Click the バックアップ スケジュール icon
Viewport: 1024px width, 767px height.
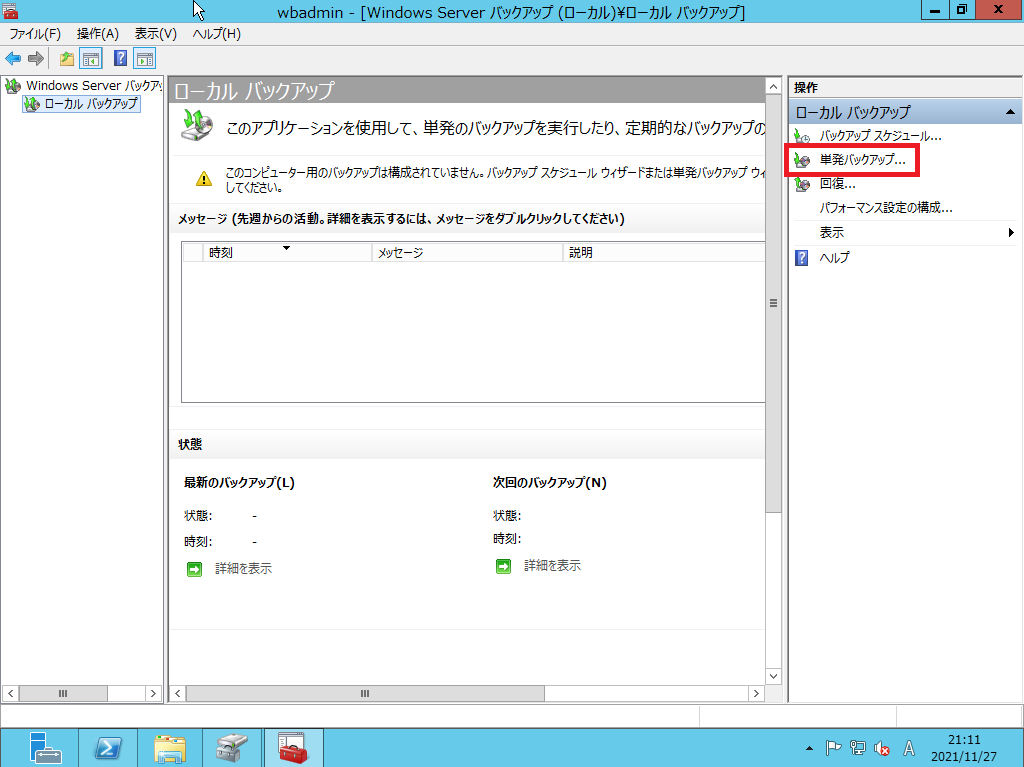coord(802,136)
